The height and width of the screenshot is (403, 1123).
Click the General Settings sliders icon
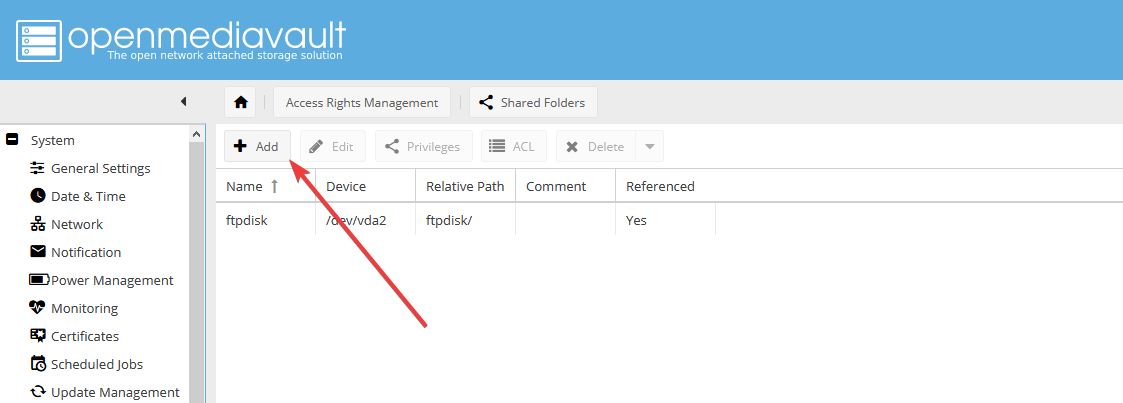pyautogui.click(x=38, y=168)
